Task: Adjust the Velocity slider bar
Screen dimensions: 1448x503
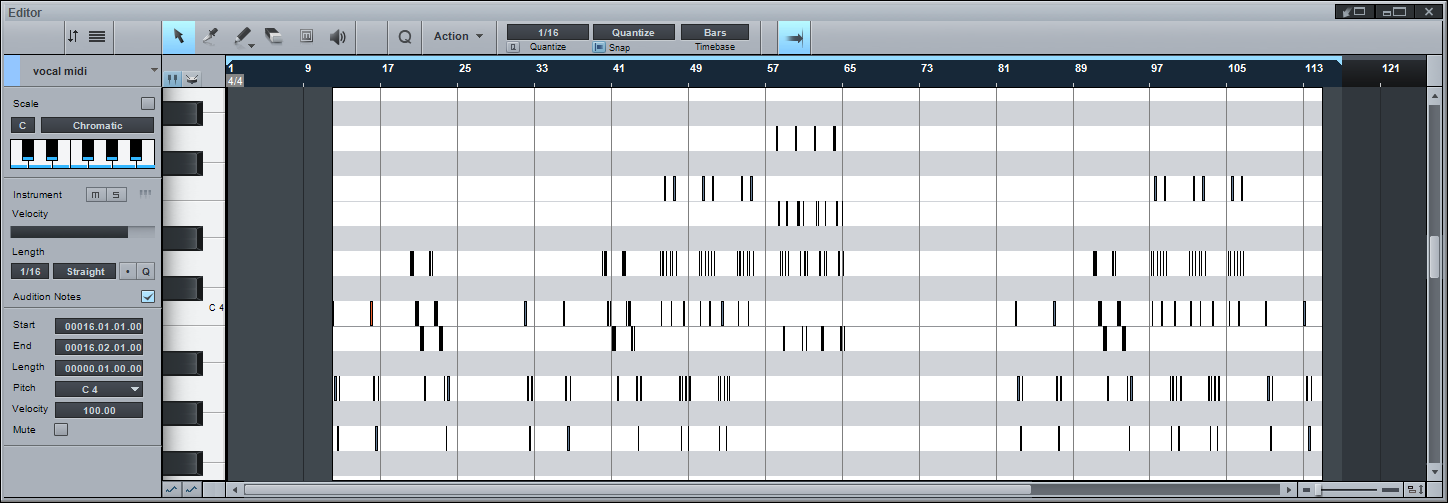Action: tap(83, 232)
